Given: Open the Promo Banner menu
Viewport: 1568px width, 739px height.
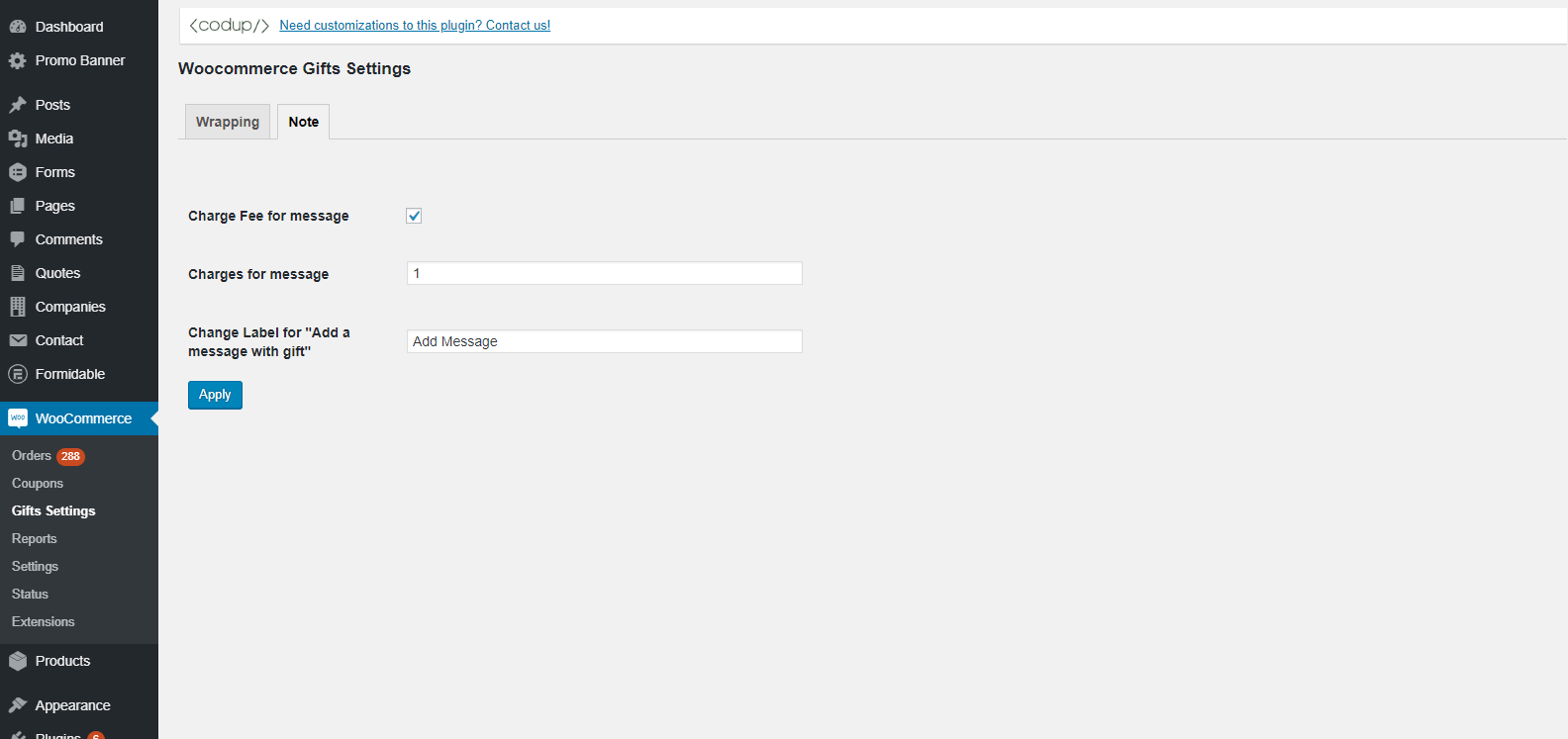Looking at the screenshot, I should (x=79, y=60).
